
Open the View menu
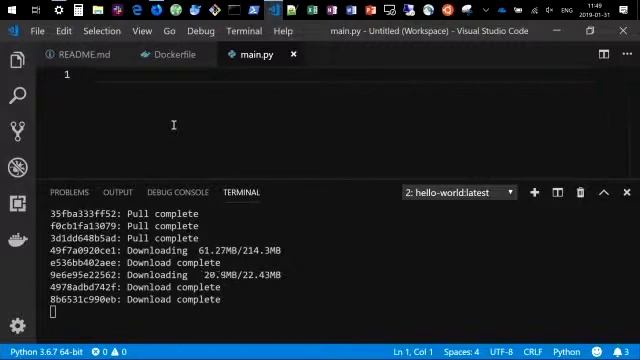pyautogui.click(x=142, y=31)
